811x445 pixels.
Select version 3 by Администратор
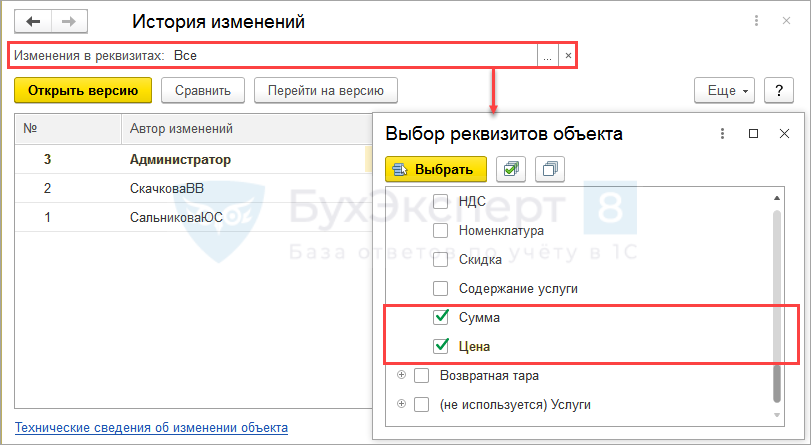point(193,159)
